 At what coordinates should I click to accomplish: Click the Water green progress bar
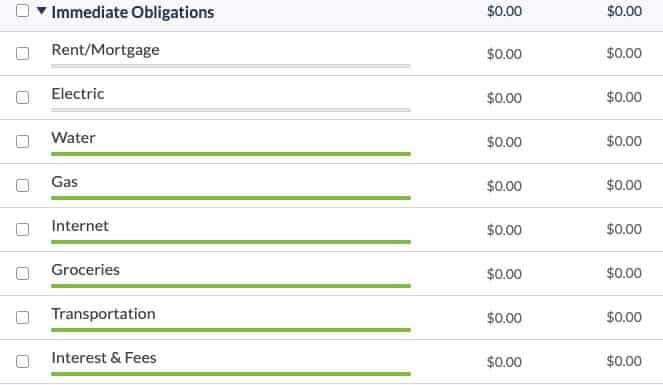231,154
